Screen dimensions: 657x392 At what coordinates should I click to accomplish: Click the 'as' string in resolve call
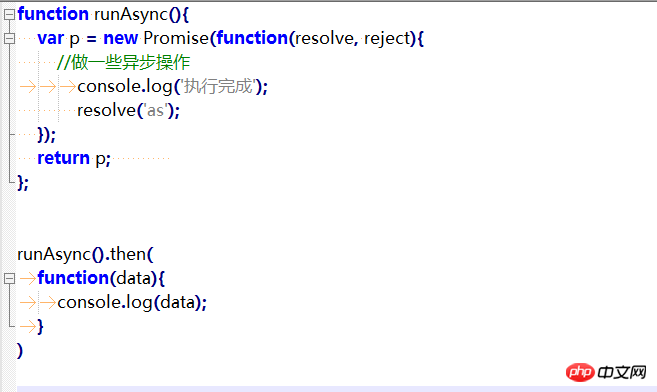pyautogui.click(x=155, y=111)
